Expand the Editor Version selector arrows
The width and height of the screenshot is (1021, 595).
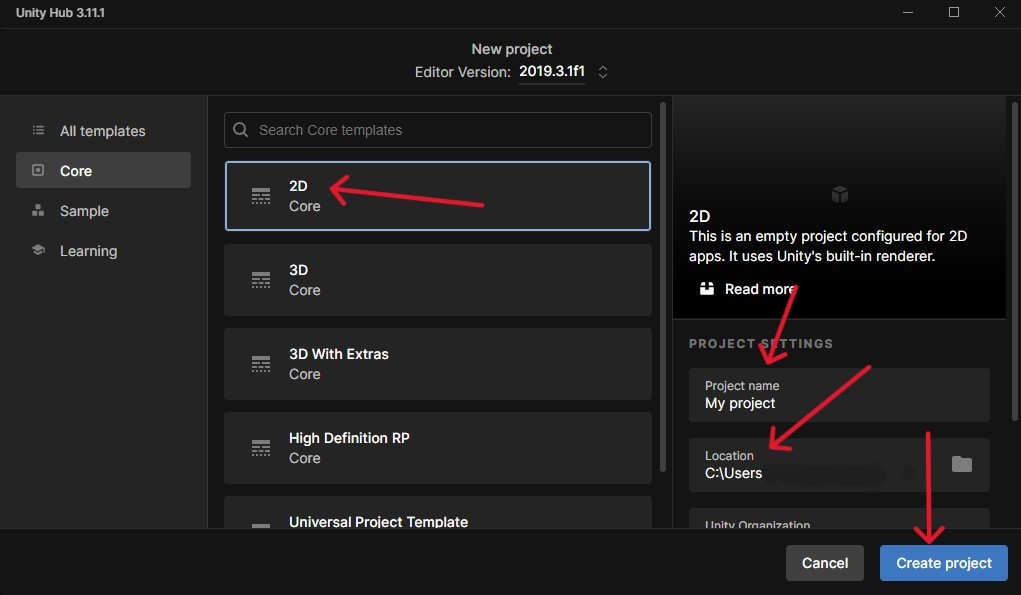coord(603,72)
